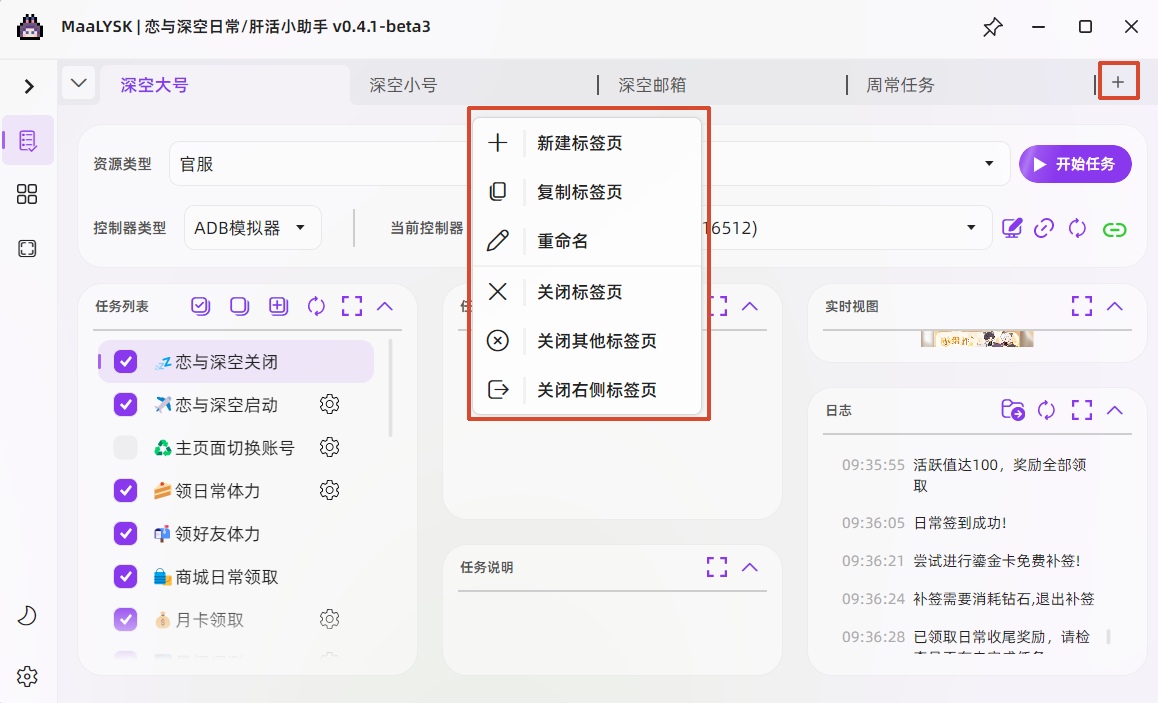Screen dimensions: 1158x703
Task: Maximize the 任务列表 panel
Action: tap(352, 306)
